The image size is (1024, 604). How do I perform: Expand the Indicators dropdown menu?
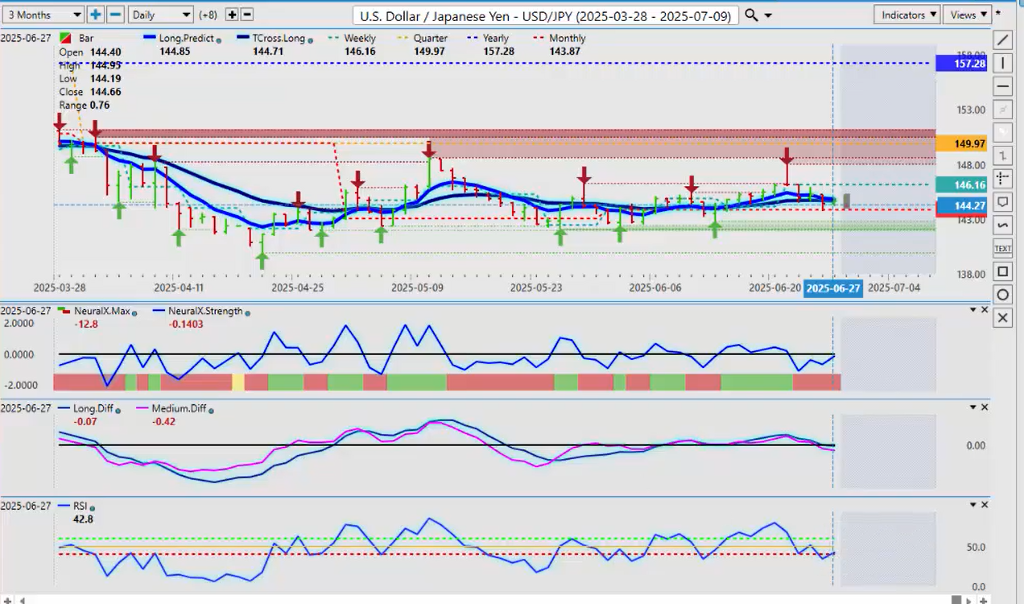[907, 15]
